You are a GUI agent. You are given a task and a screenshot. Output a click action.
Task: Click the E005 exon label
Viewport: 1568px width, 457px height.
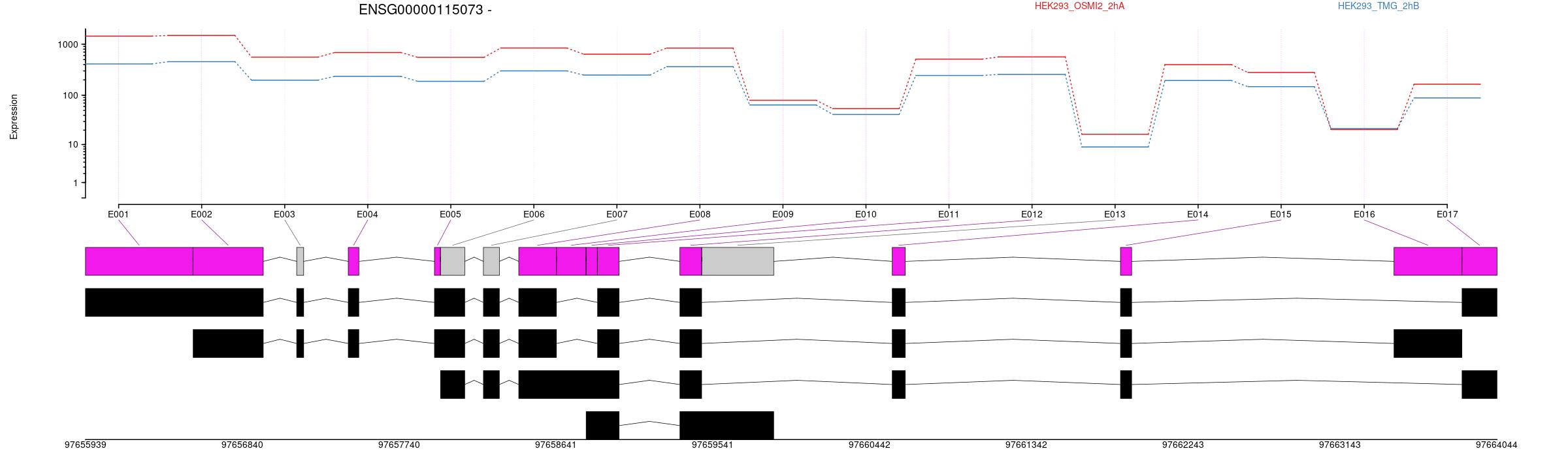click(x=450, y=214)
